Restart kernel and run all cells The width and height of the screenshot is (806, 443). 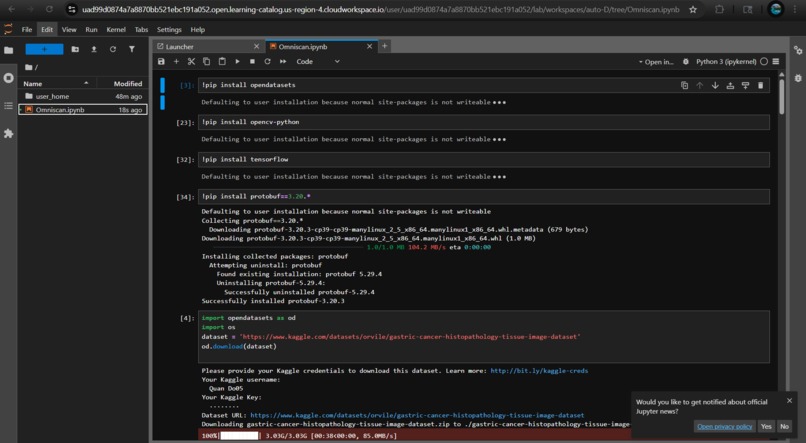283,61
